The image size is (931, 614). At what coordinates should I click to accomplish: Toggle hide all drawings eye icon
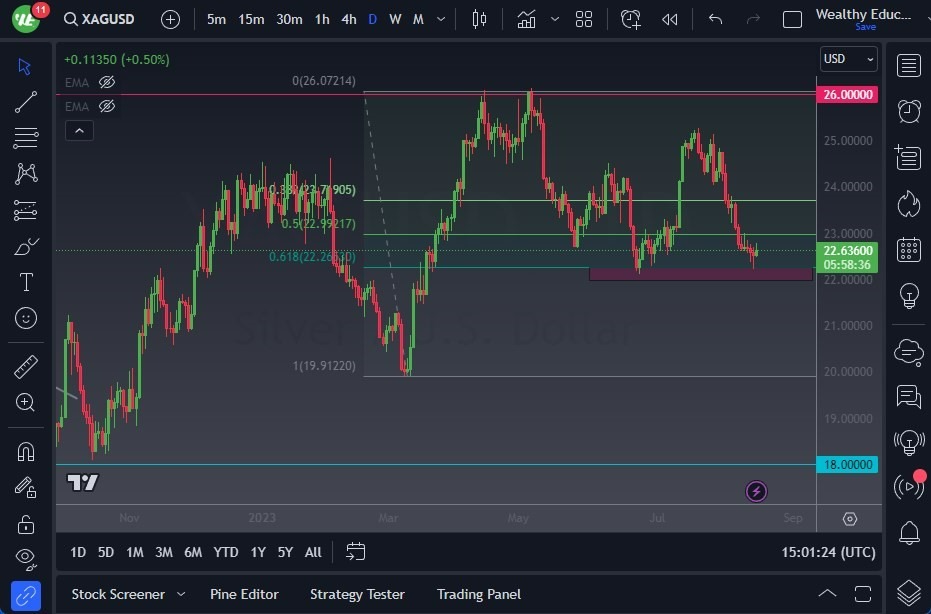(25, 559)
